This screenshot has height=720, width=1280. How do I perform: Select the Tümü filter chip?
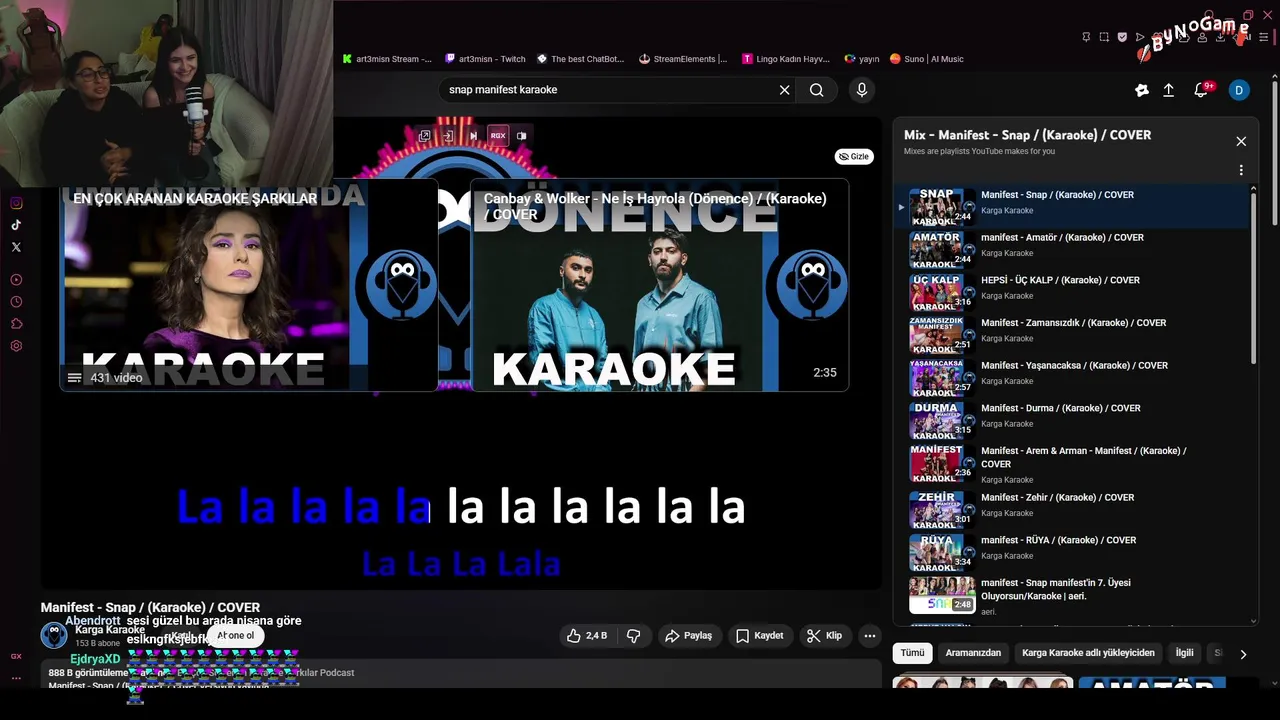[912, 653]
